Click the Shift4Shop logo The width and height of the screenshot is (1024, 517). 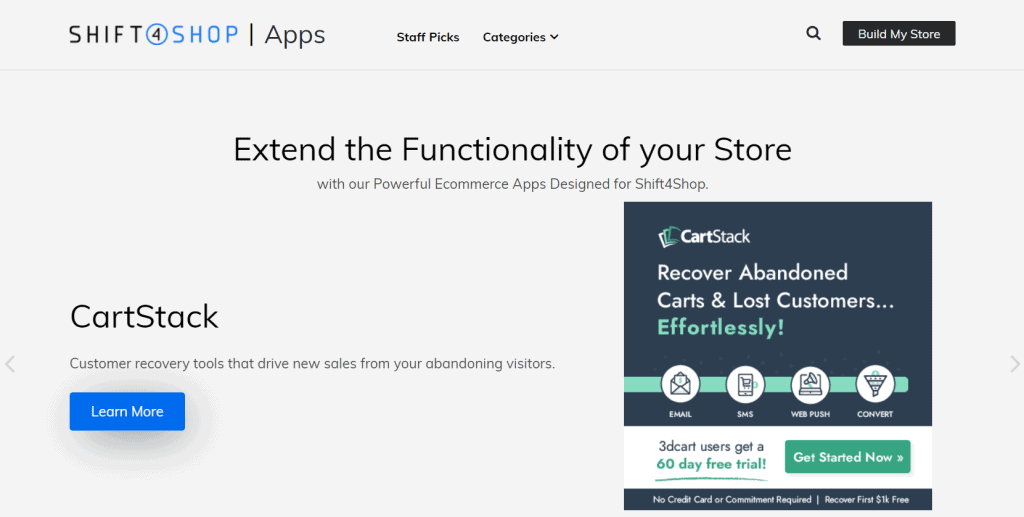153,35
